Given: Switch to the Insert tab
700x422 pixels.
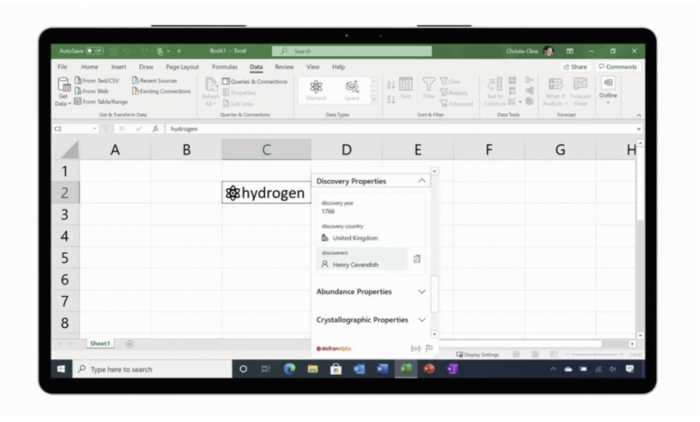Looking at the screenshot, I should click(x=118, y=67).
